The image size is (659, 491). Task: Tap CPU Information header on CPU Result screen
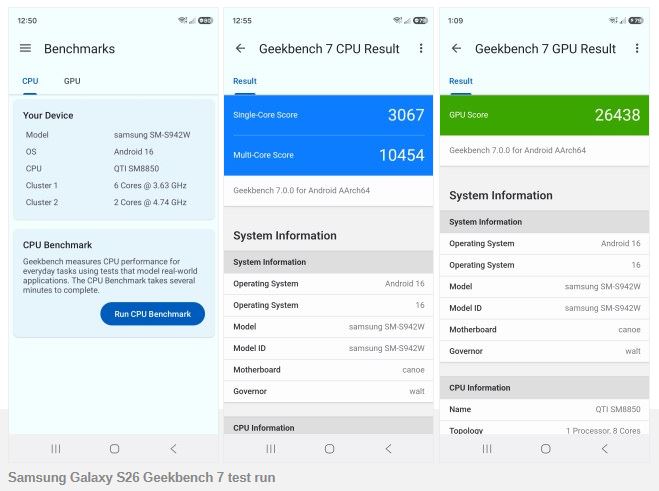coord(328,426)
